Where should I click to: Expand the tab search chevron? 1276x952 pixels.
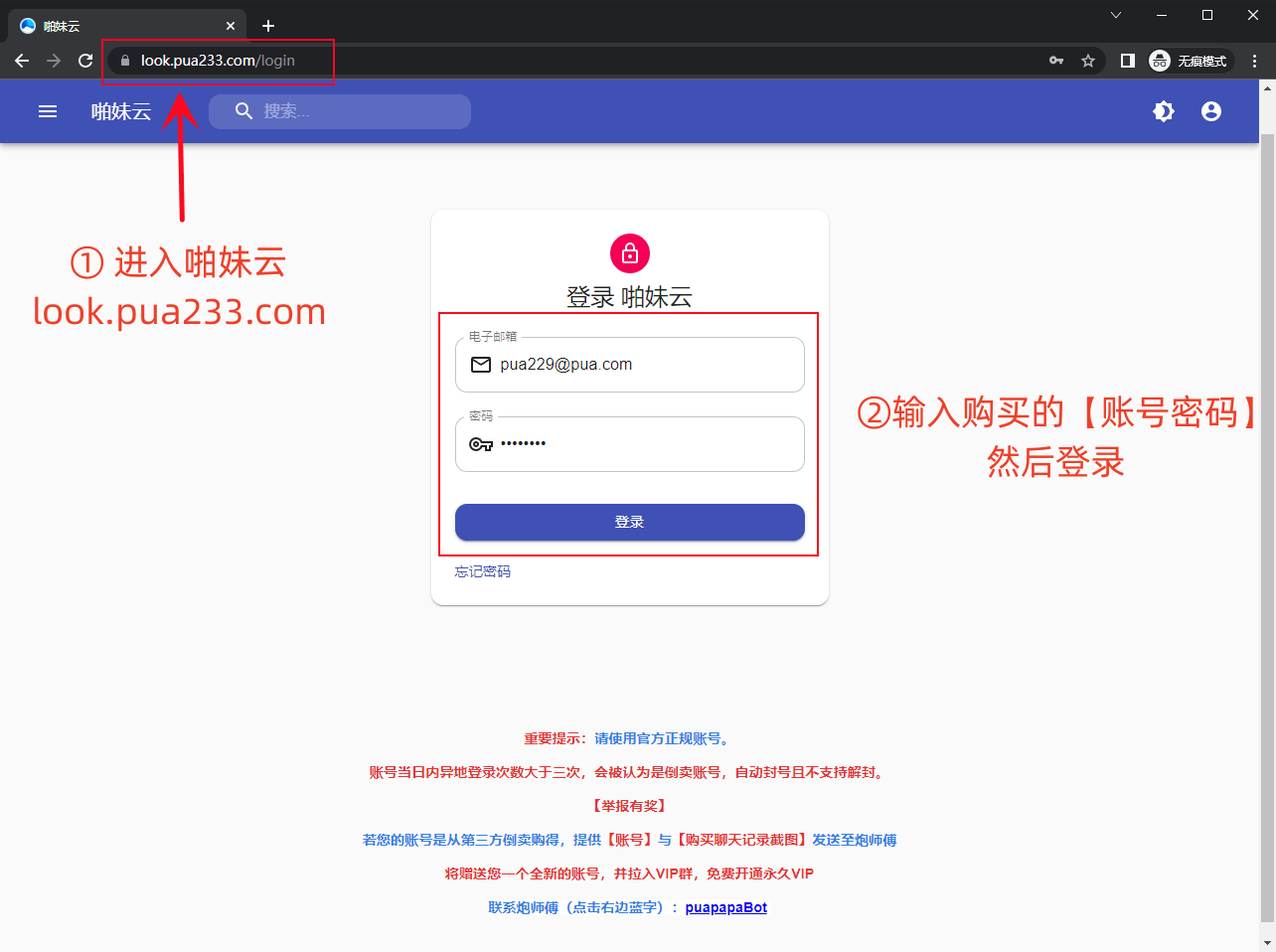[1116, 15]
